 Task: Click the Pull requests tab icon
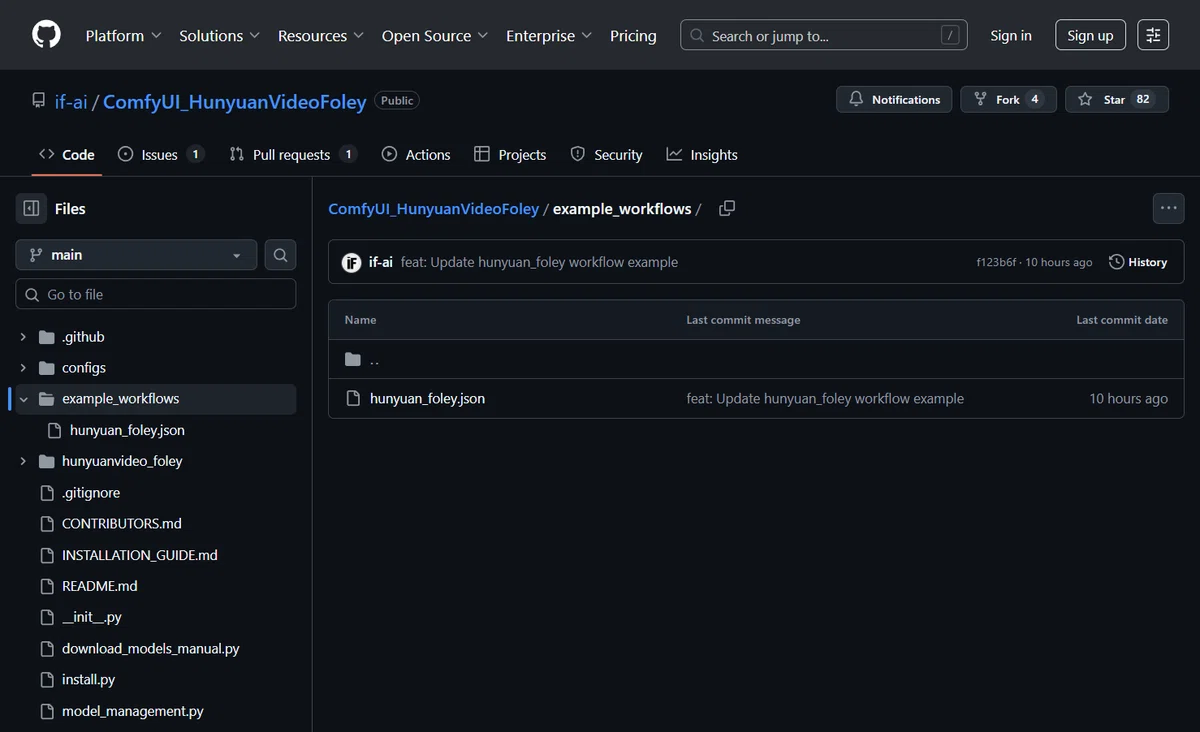point(237,154)
